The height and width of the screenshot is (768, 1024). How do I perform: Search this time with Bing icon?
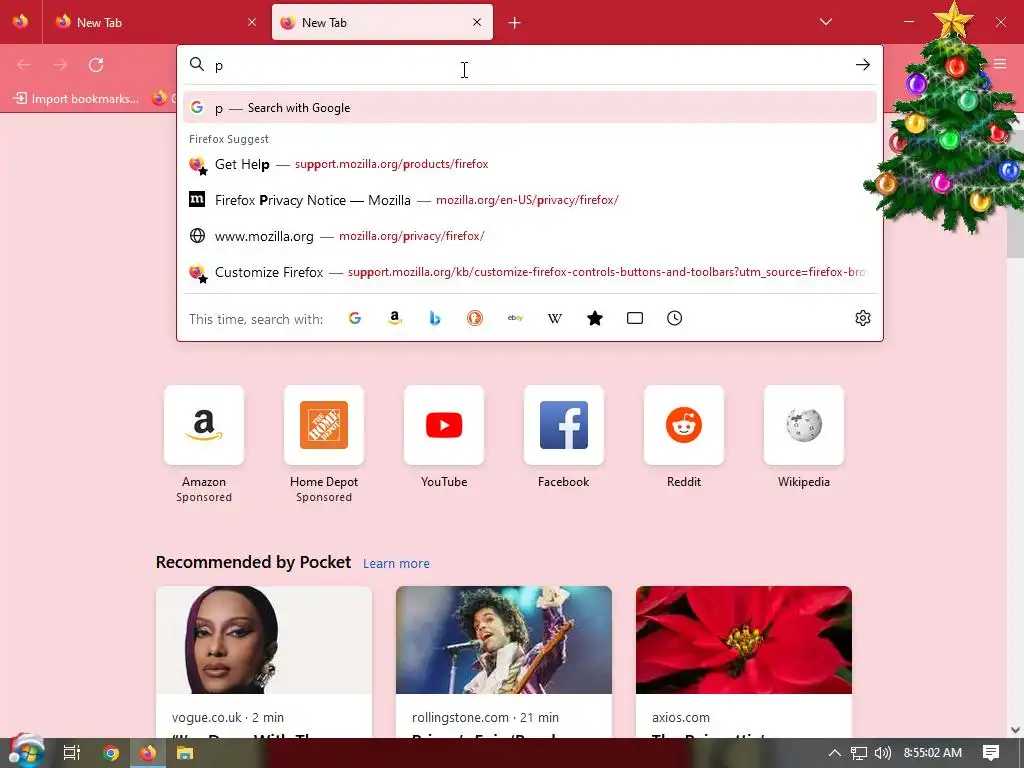click(435, 318)
